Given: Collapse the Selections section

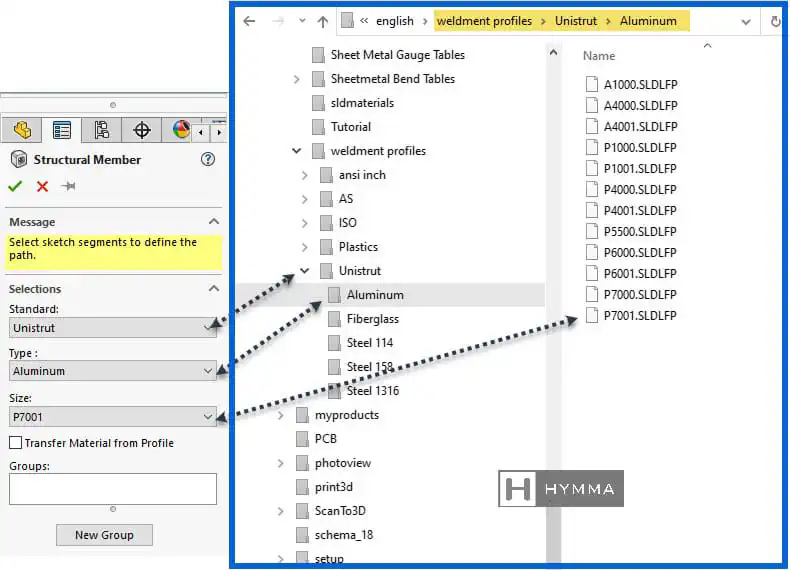Looking at the screenshot, I should point(214,288).
